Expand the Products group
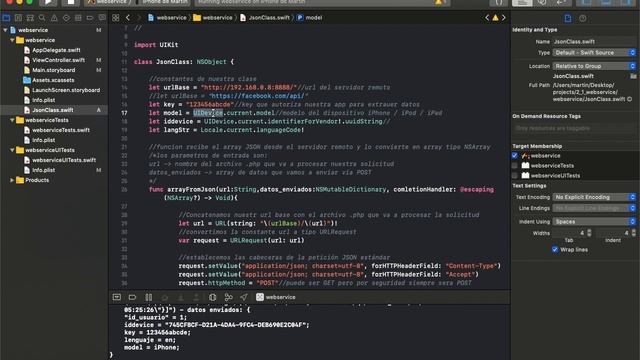Viewport: 640px width, 360px height. coord(12,180)
